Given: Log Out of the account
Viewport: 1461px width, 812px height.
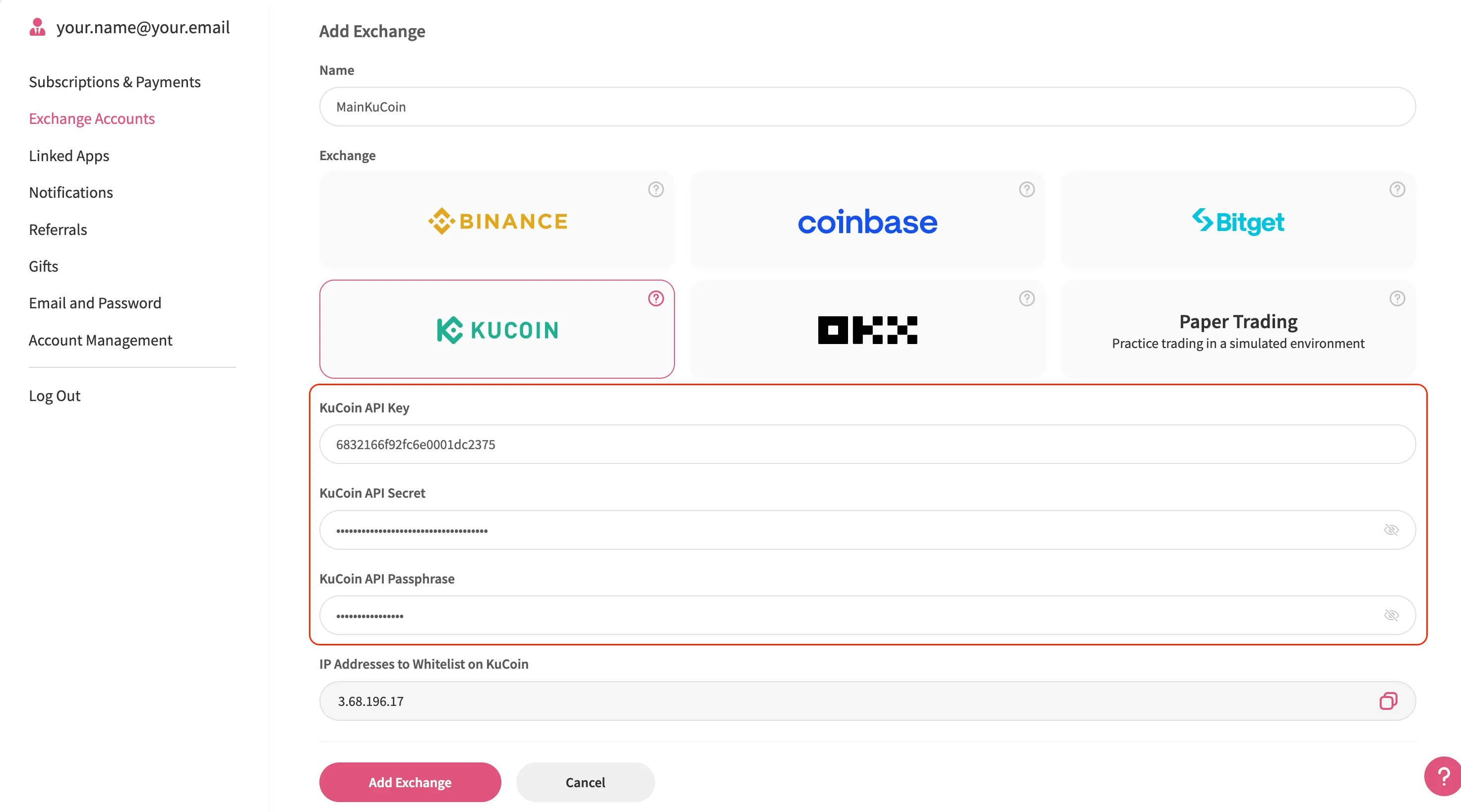Looking at the screenshot, I should point(55,395).
